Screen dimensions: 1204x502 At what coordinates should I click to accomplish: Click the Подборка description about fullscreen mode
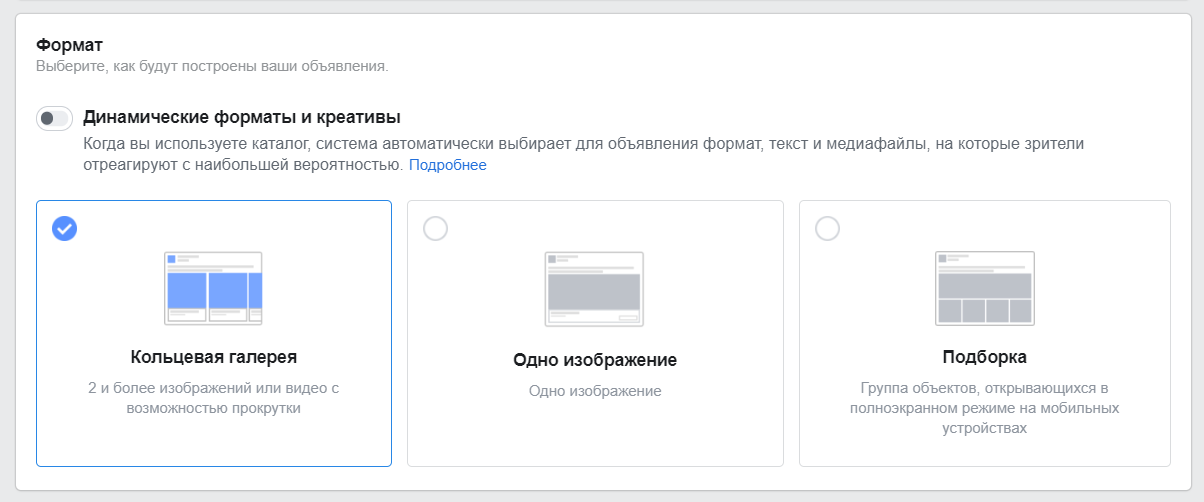pyautogui.click(x=984, y=408)
